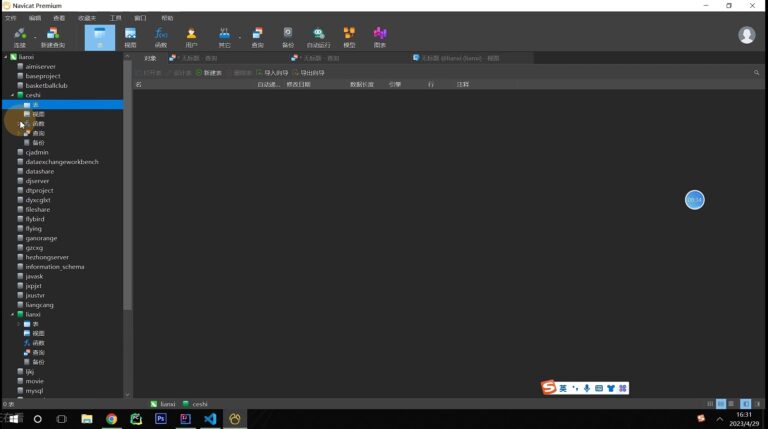Open the User icon in the toolbar

192,38
